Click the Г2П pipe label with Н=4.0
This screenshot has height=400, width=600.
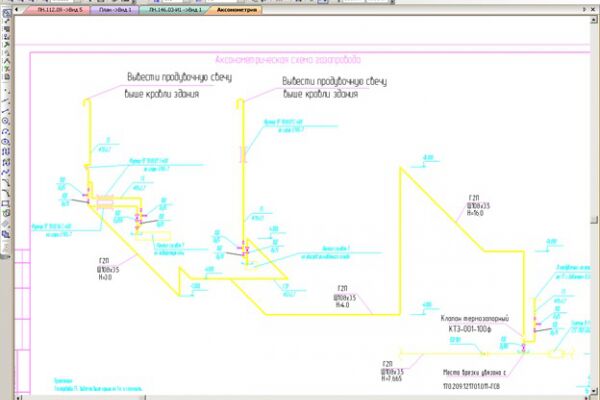344,297
